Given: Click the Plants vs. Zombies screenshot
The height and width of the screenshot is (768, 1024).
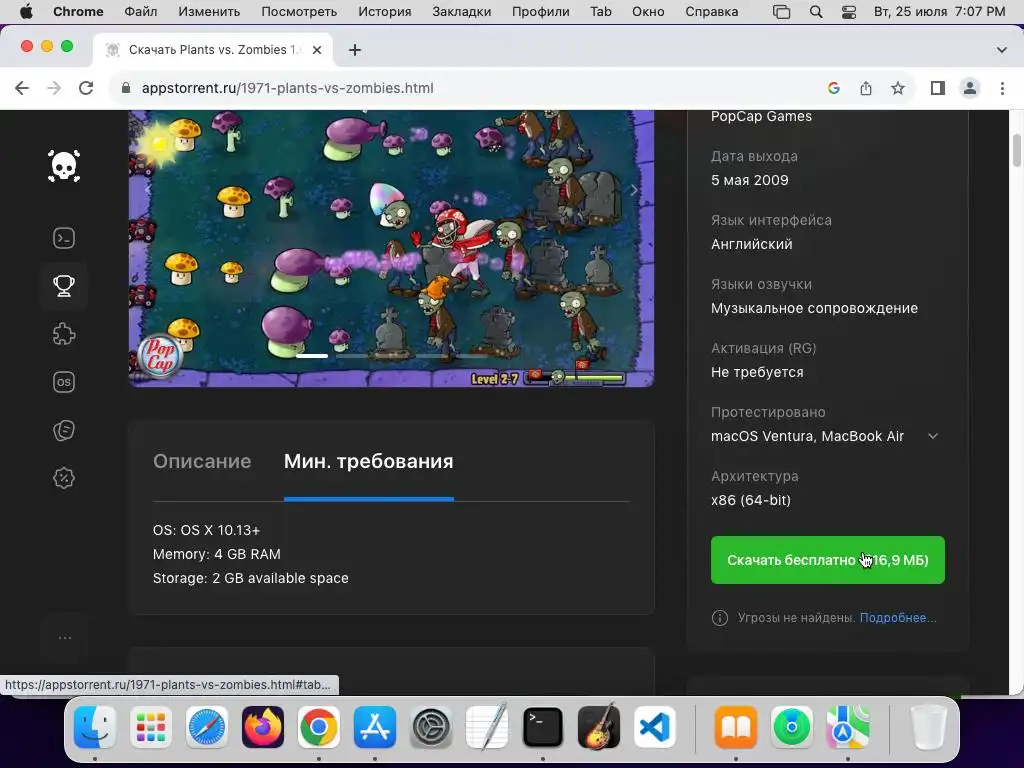Looking at the screenshot, I should (391, 248).
